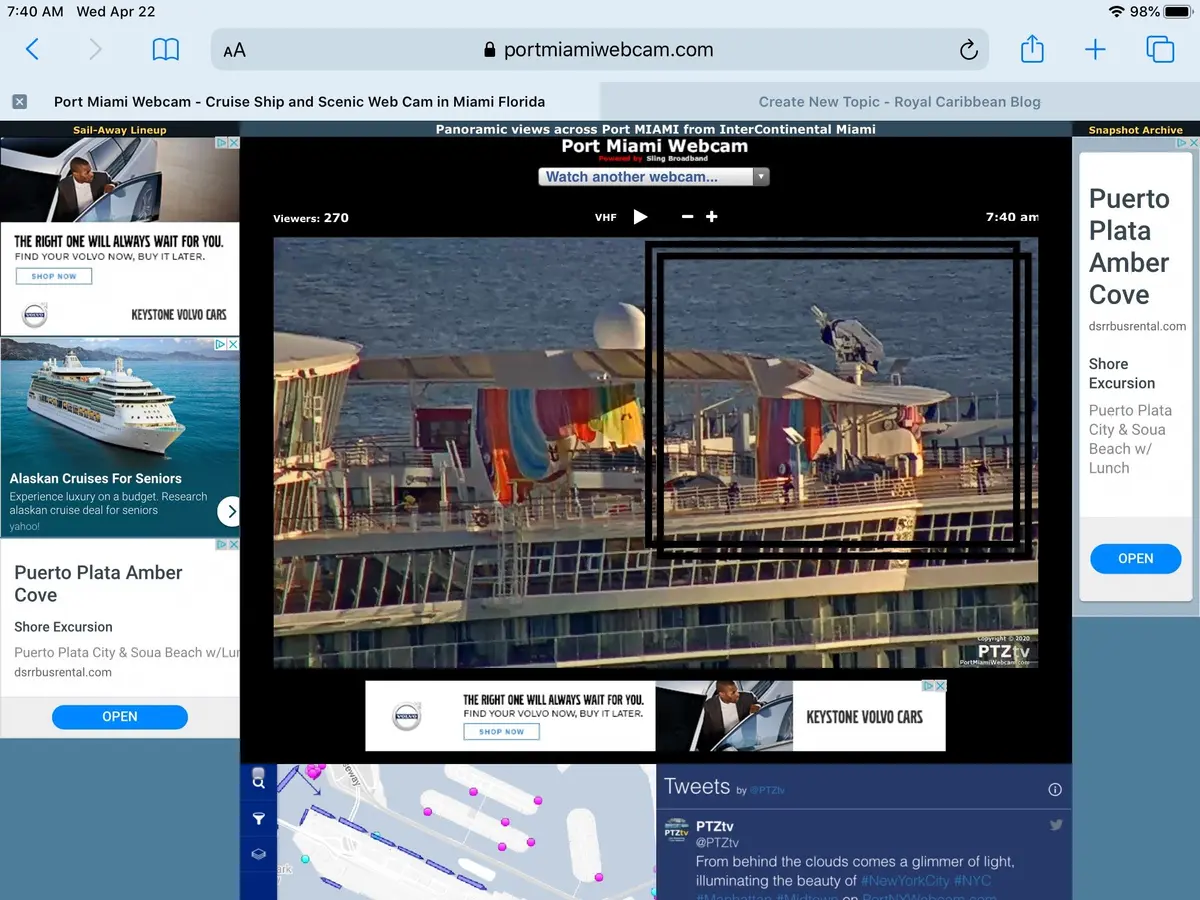Click the map search magnifier icon
Screen dimensions: 1200x900
[x=259, y=782]
